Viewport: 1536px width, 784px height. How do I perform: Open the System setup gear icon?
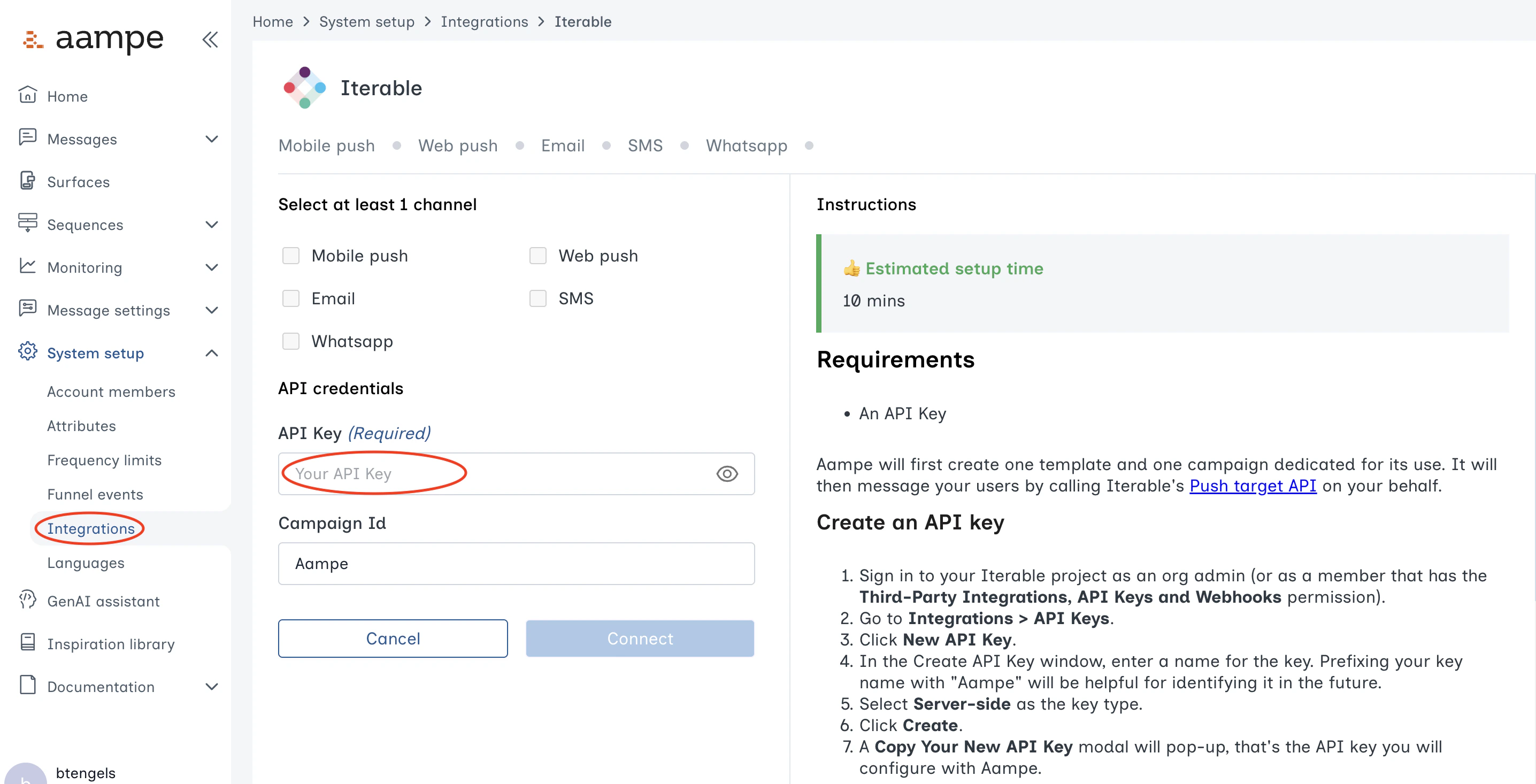27,352
